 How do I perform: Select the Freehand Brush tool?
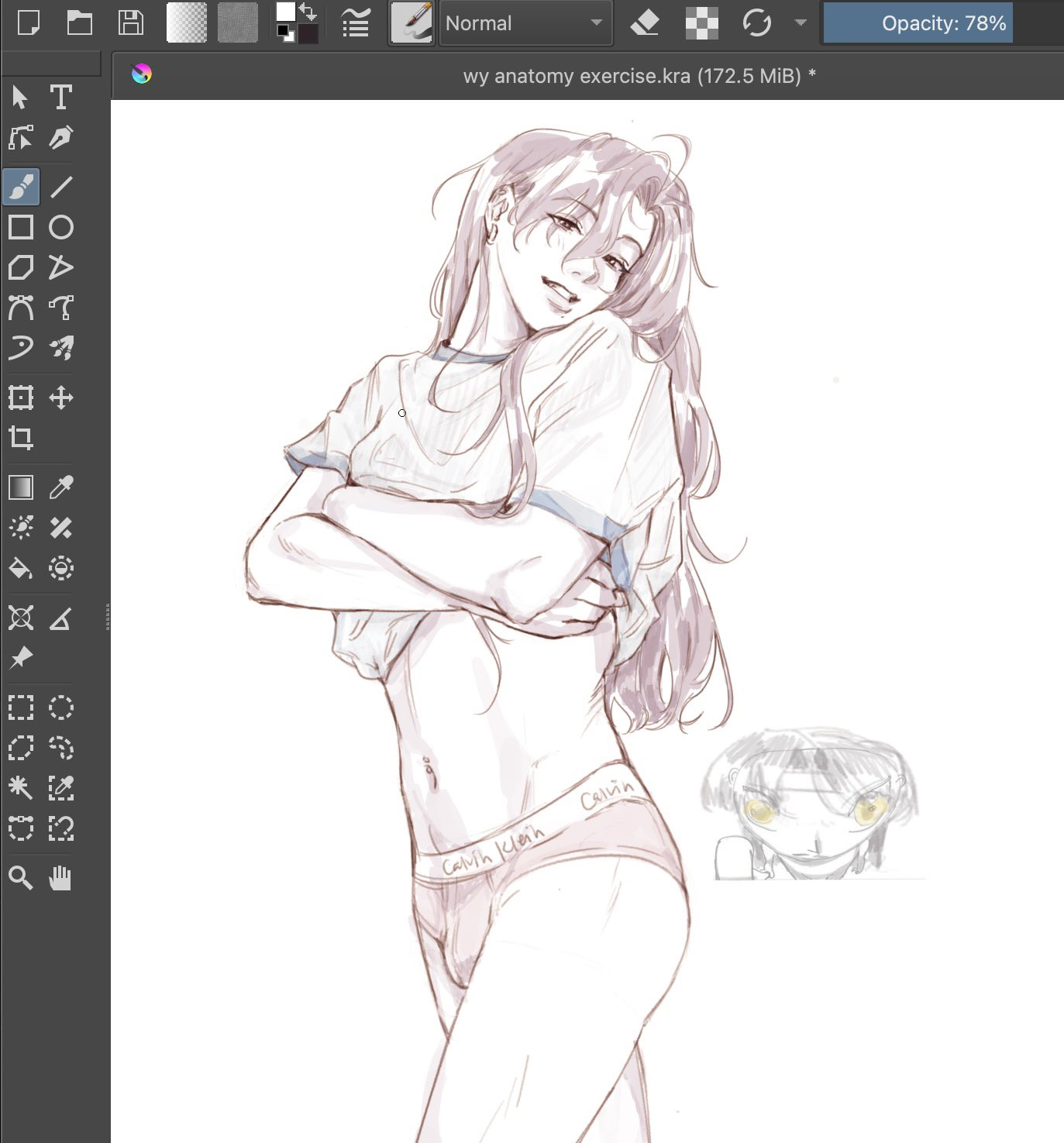pos(21,187)
